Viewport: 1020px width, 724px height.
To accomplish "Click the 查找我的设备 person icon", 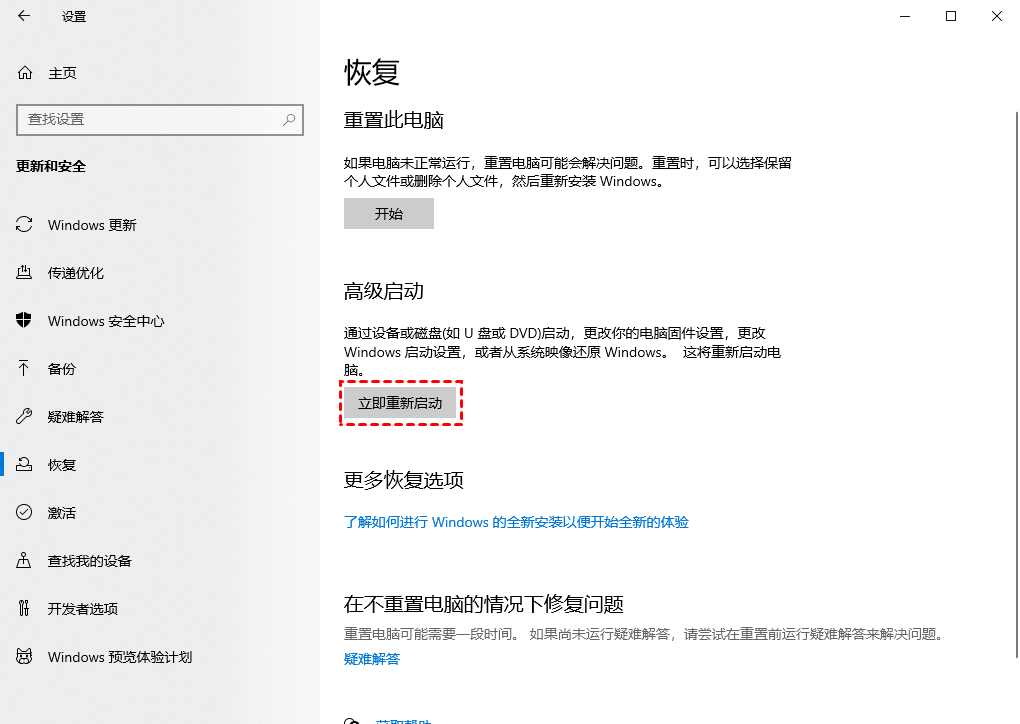I will (24, 560).
